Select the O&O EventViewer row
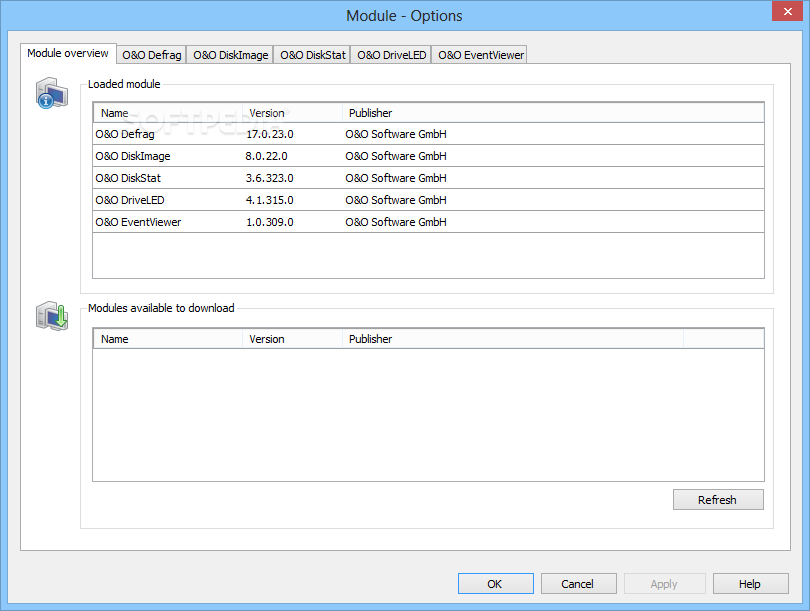 click(x=428, y=222)
